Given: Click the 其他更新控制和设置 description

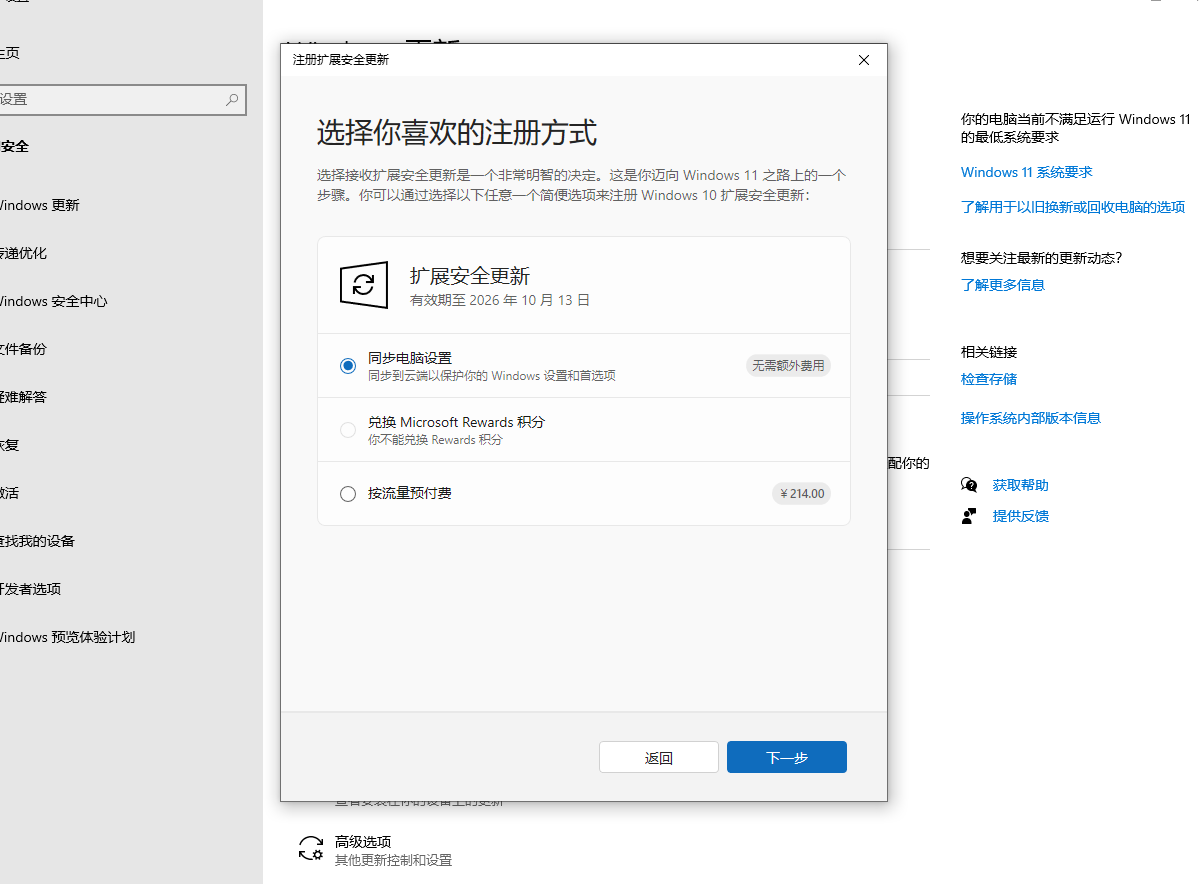Looking at the screenshot, I should 393,860.
